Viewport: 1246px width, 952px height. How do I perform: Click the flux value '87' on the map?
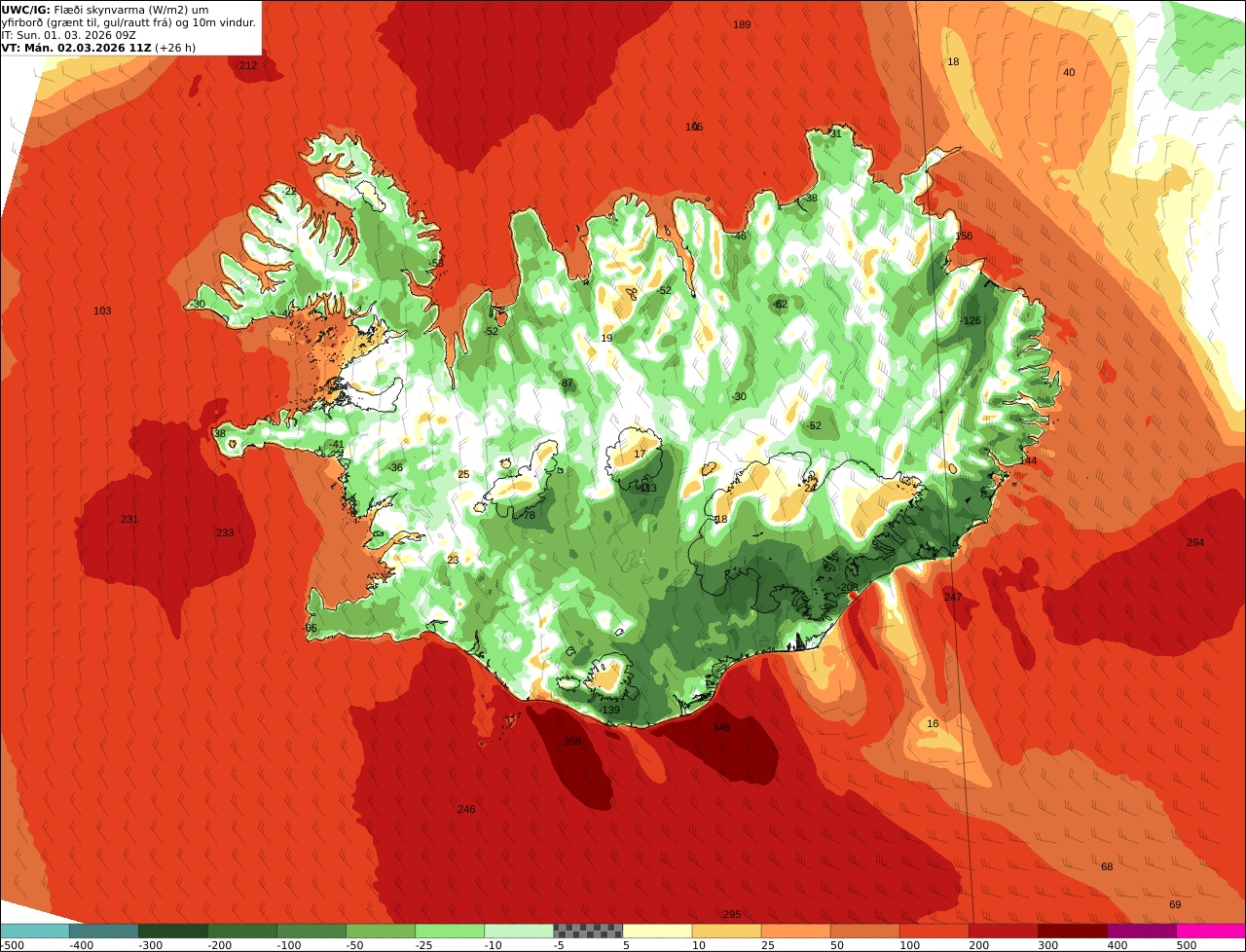tap(568, 383)
